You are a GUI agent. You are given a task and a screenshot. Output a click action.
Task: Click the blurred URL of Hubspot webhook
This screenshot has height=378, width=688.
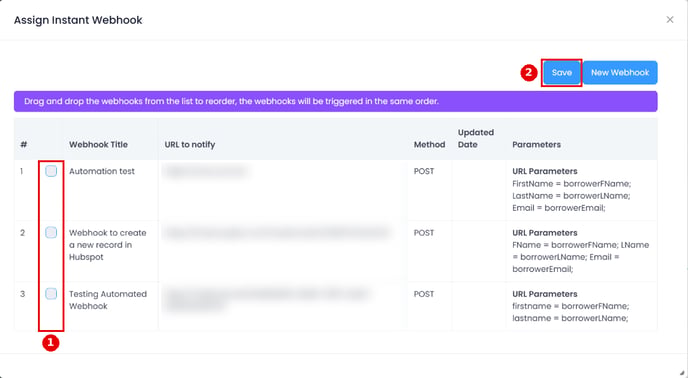point(277,233)
